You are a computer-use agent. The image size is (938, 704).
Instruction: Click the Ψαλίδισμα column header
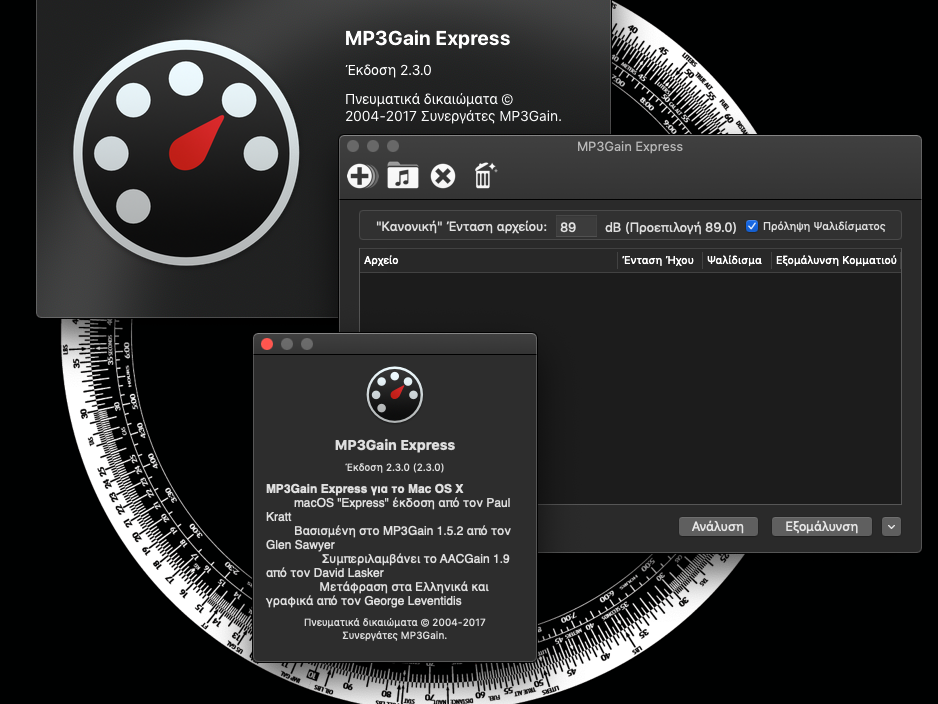(736, 260)
